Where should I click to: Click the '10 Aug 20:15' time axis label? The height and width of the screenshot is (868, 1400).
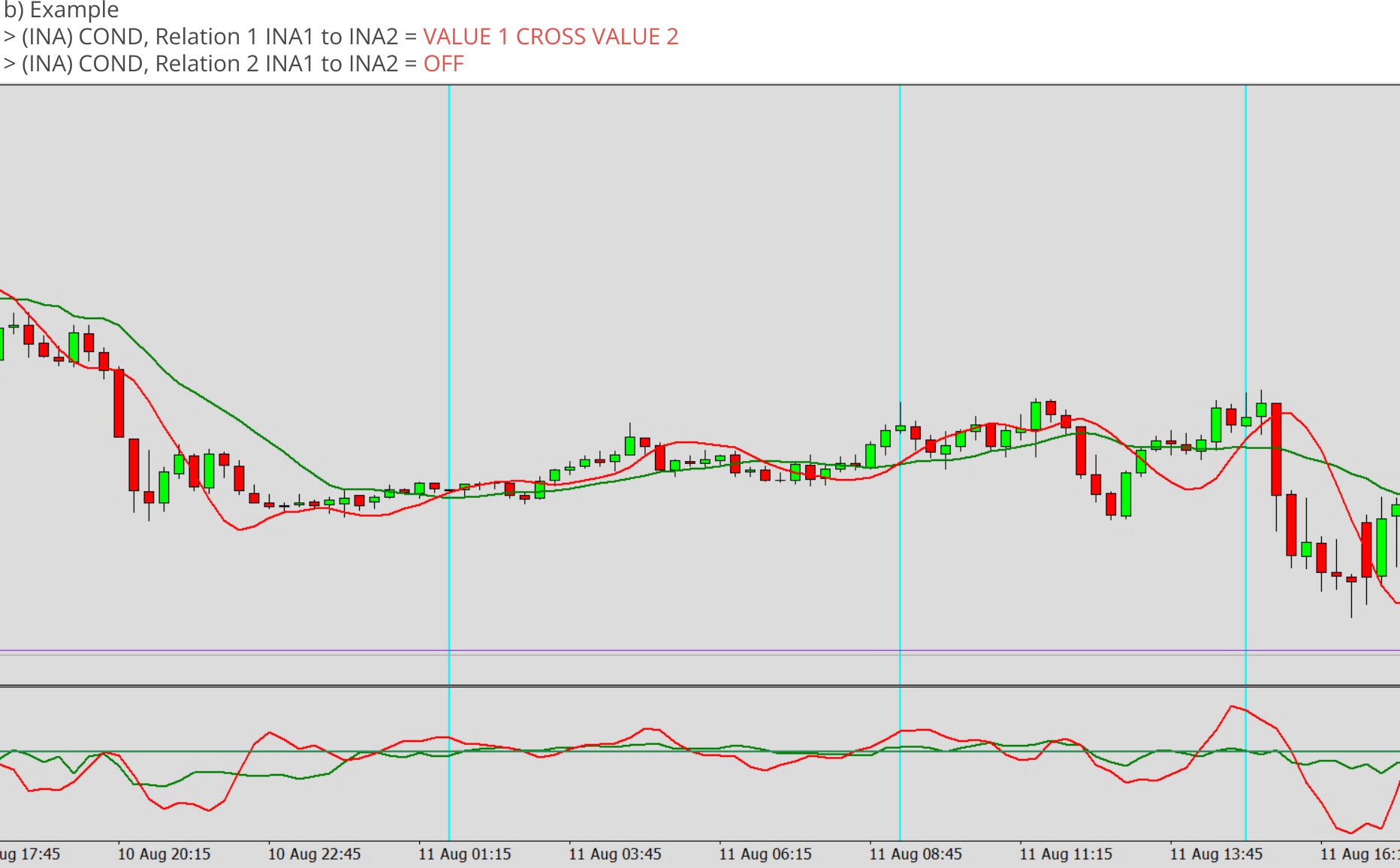[x=164, y=854]
